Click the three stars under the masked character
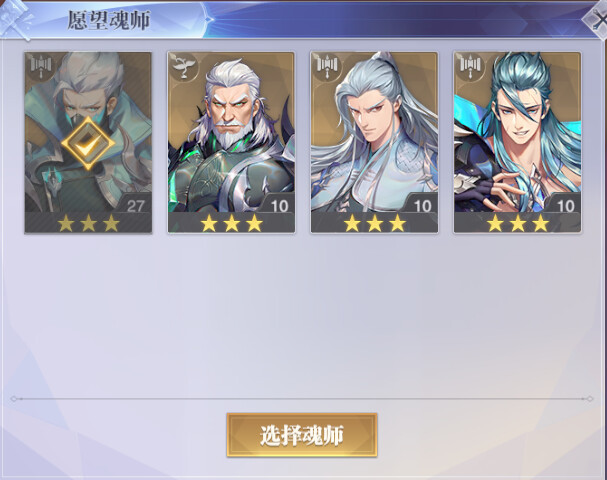The image size is (607, 480). 88,223
